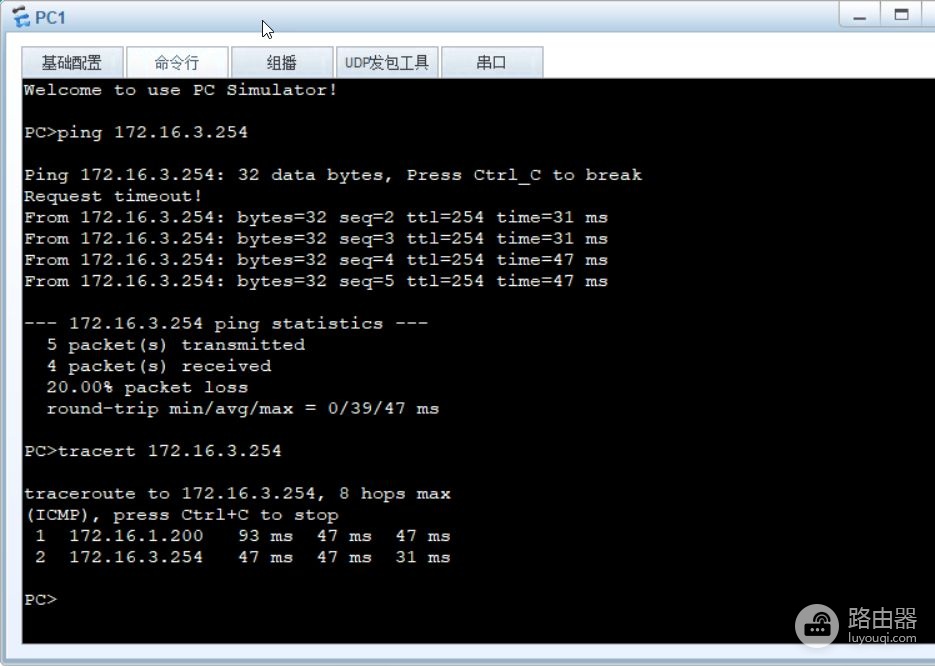The width and height of the screenshot is (935, 666).
Task: Switch to the 串口 tab
Action: pyautogui.click(x=492, y=63)
